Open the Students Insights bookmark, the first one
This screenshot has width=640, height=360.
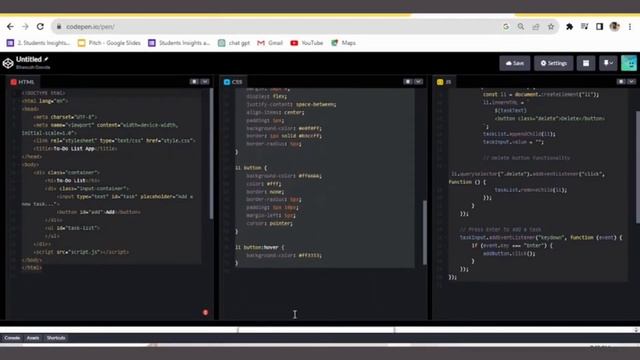click(x=38, y=43)
